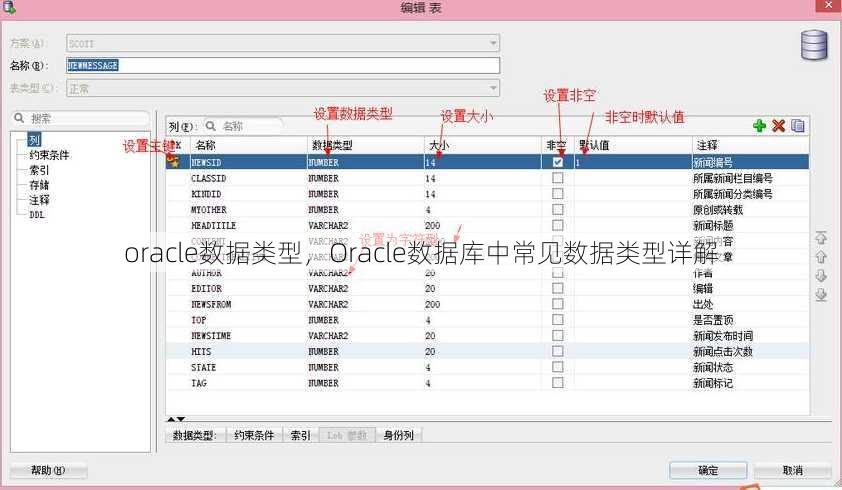The height and width of the screenshot is (490, 842).
Task: Click the 名称 column filter field
Action: [x=243, y=126]
